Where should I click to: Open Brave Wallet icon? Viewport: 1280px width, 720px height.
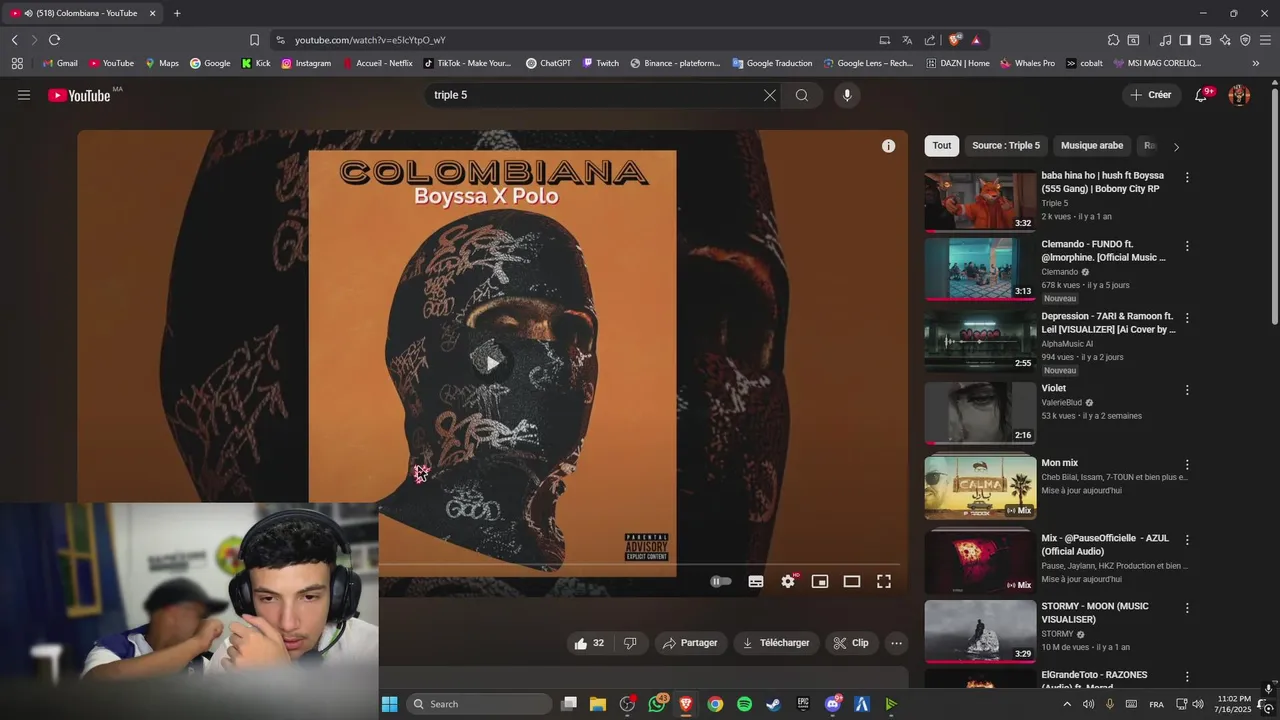1205,40
